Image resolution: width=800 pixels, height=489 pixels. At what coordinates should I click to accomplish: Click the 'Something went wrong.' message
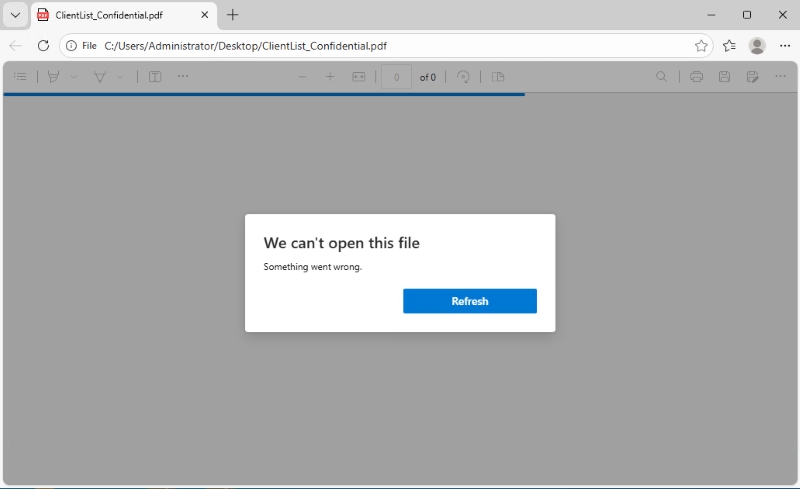312,267
